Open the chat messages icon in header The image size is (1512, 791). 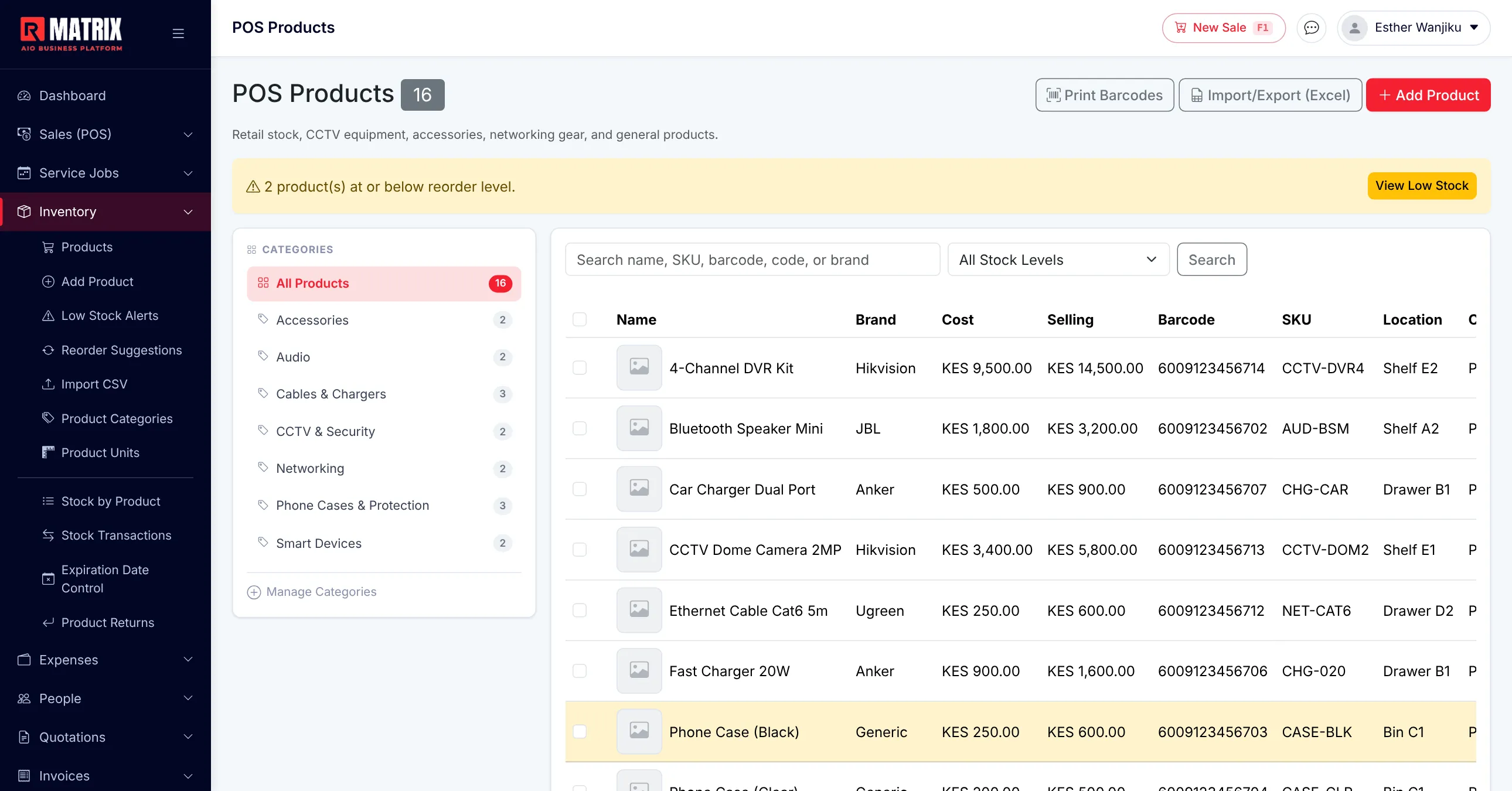1311,28
